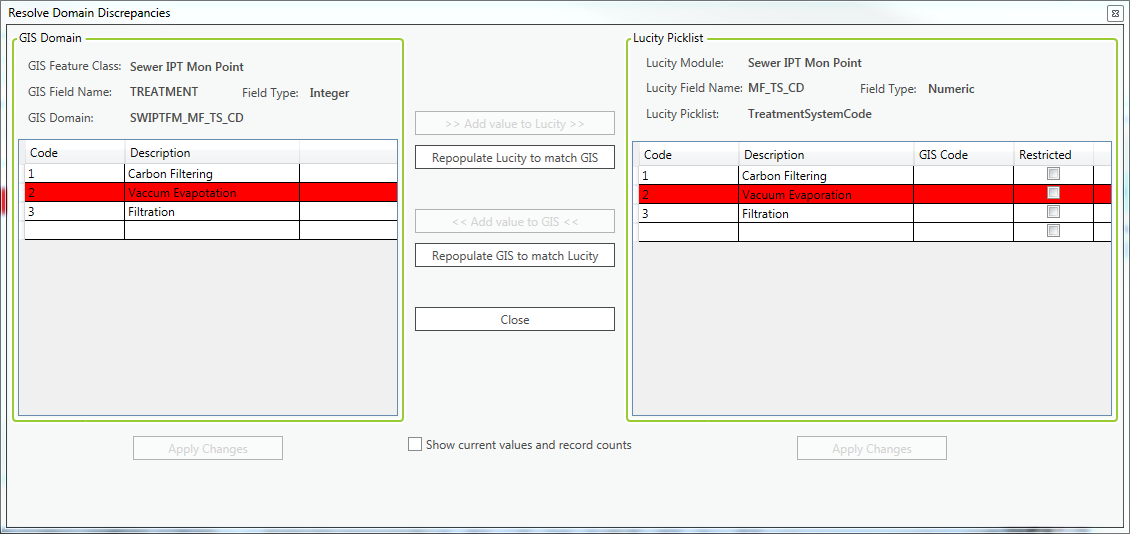Click GIS Code cell for Vacuum Evaporation
The width and height of the screenshot is (1130, 534).
tap(964, 195)
